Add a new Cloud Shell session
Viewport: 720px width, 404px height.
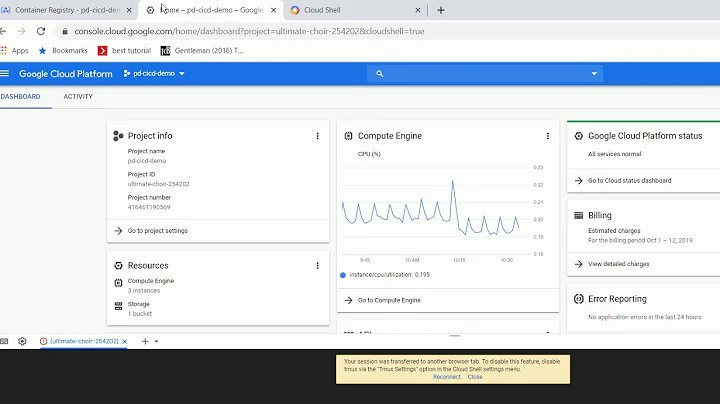145,341
